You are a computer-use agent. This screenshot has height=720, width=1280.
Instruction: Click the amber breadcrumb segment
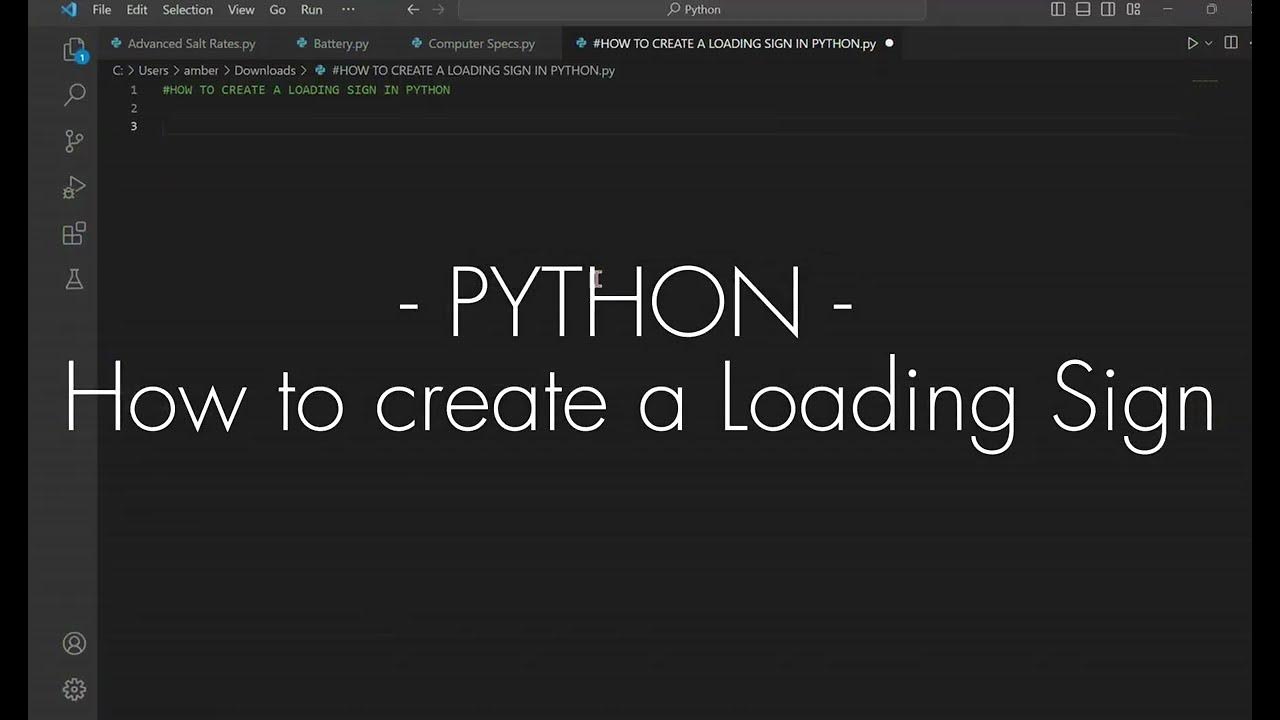tap(201, 71)
